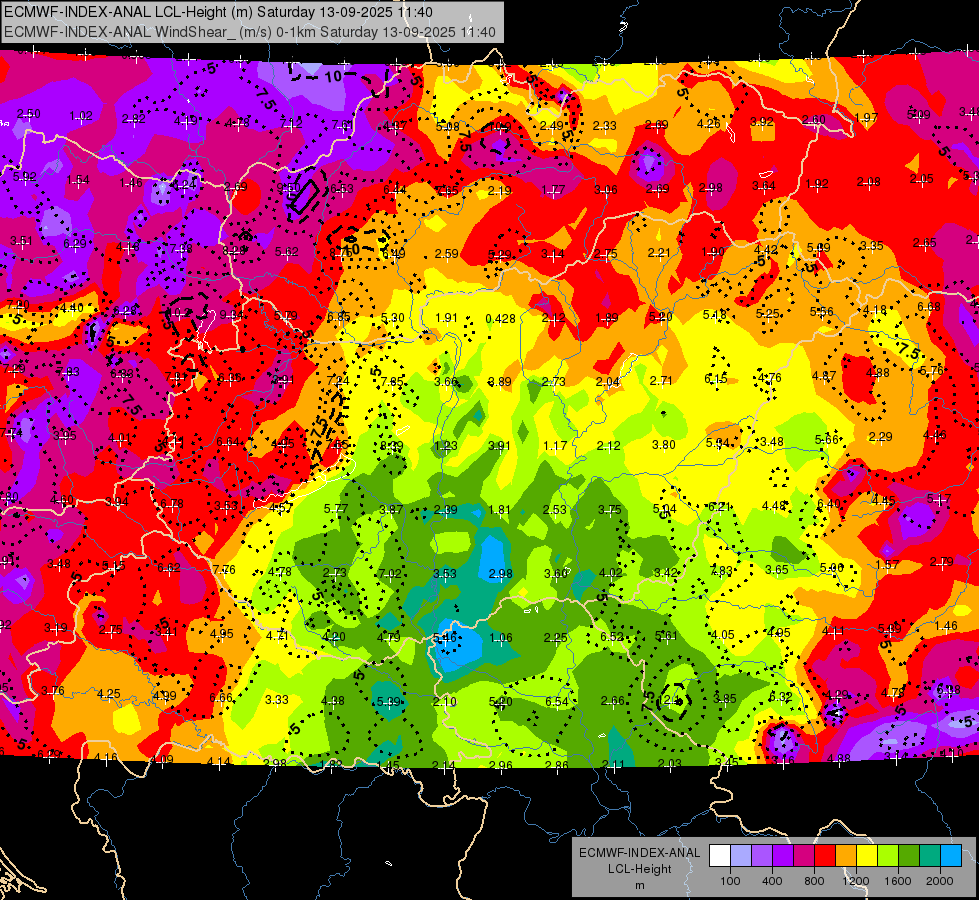Viewport: 979px width, 900px height.
Task: Click the map value 5.04
Action: (664, 509)
